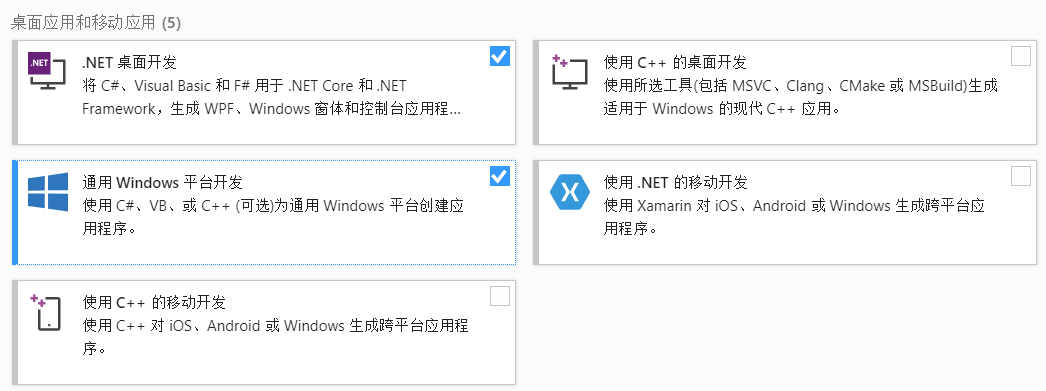Uncheck the 通用 Windows 平台开发 checkbox
This screenshot has height=391, width=1046.
point(500,176)
